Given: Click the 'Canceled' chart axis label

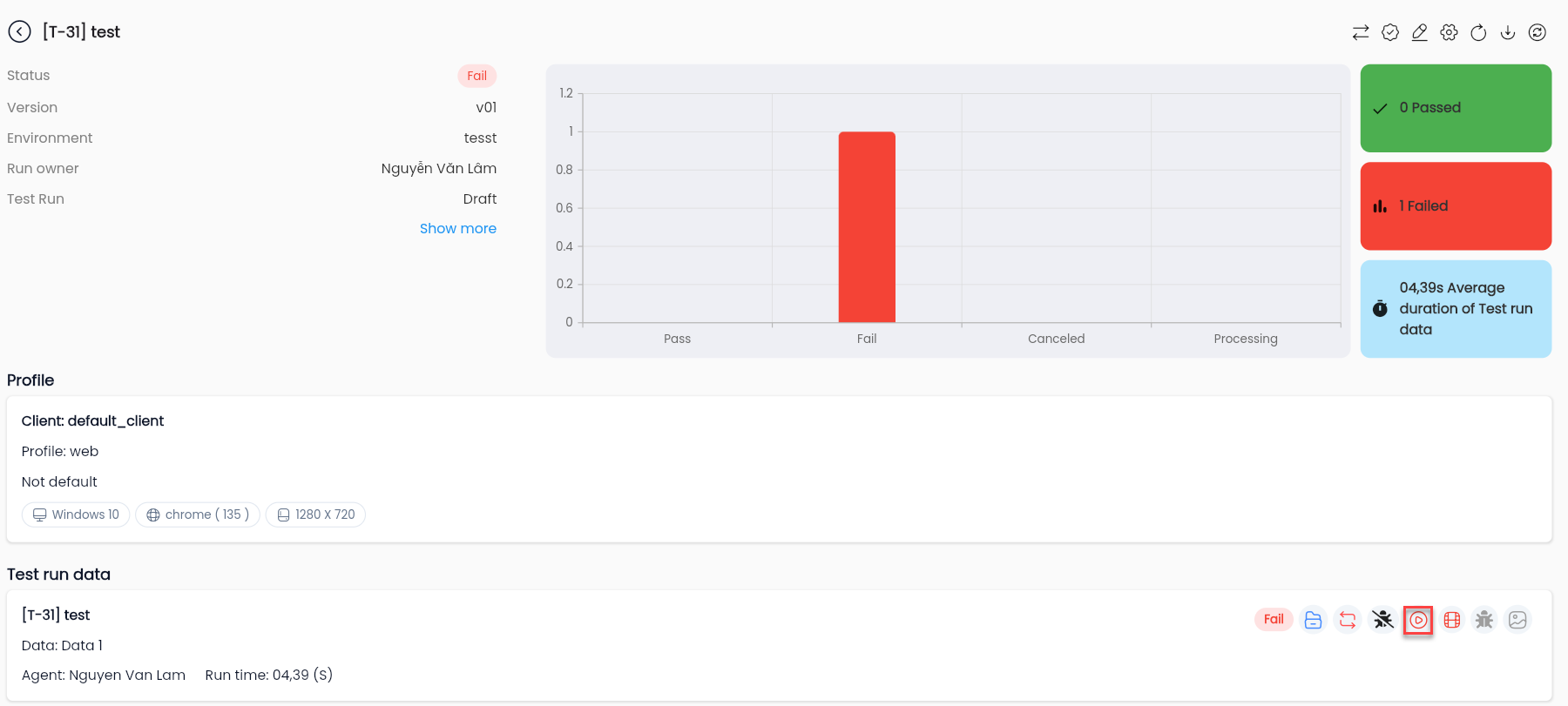Looking at the screenshot, I should point(1057,339).
